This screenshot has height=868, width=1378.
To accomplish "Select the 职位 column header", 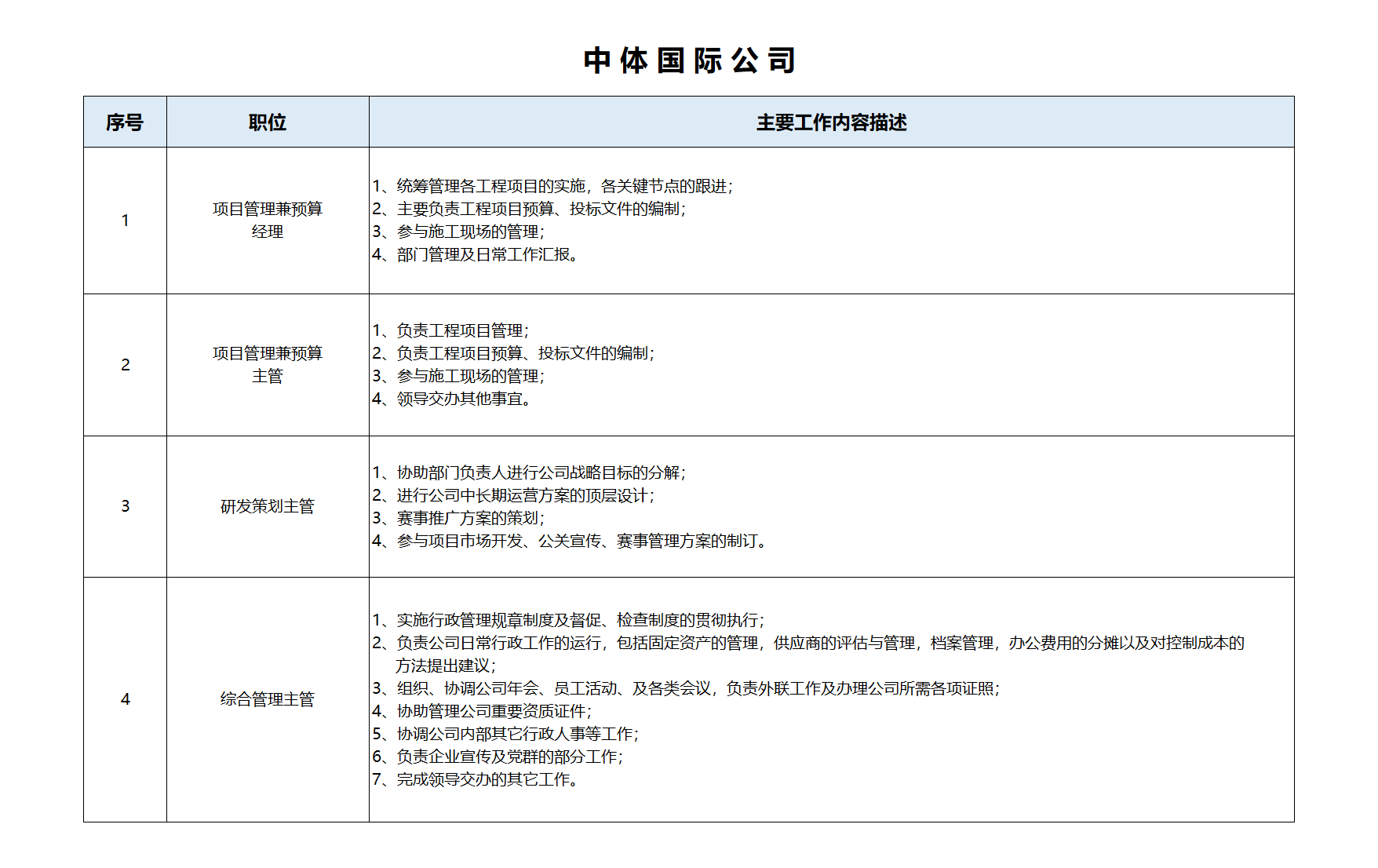I will [268, 122].
